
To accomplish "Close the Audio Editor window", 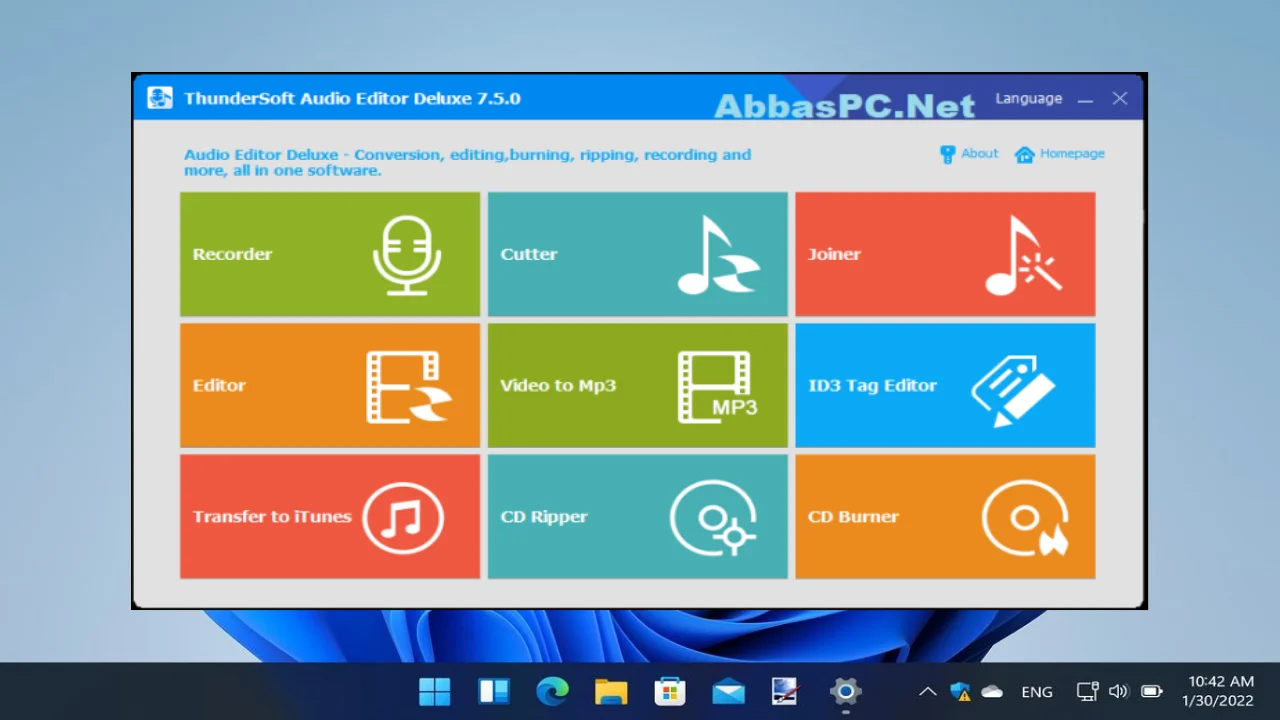I will [x=1120, y=98].
